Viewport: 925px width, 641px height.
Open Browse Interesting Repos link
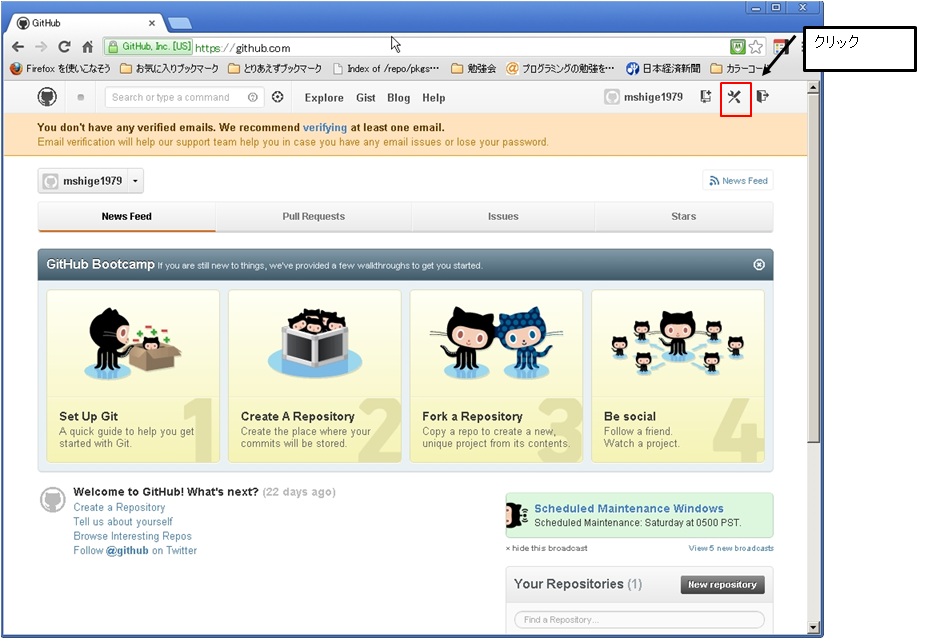[133, 536]
